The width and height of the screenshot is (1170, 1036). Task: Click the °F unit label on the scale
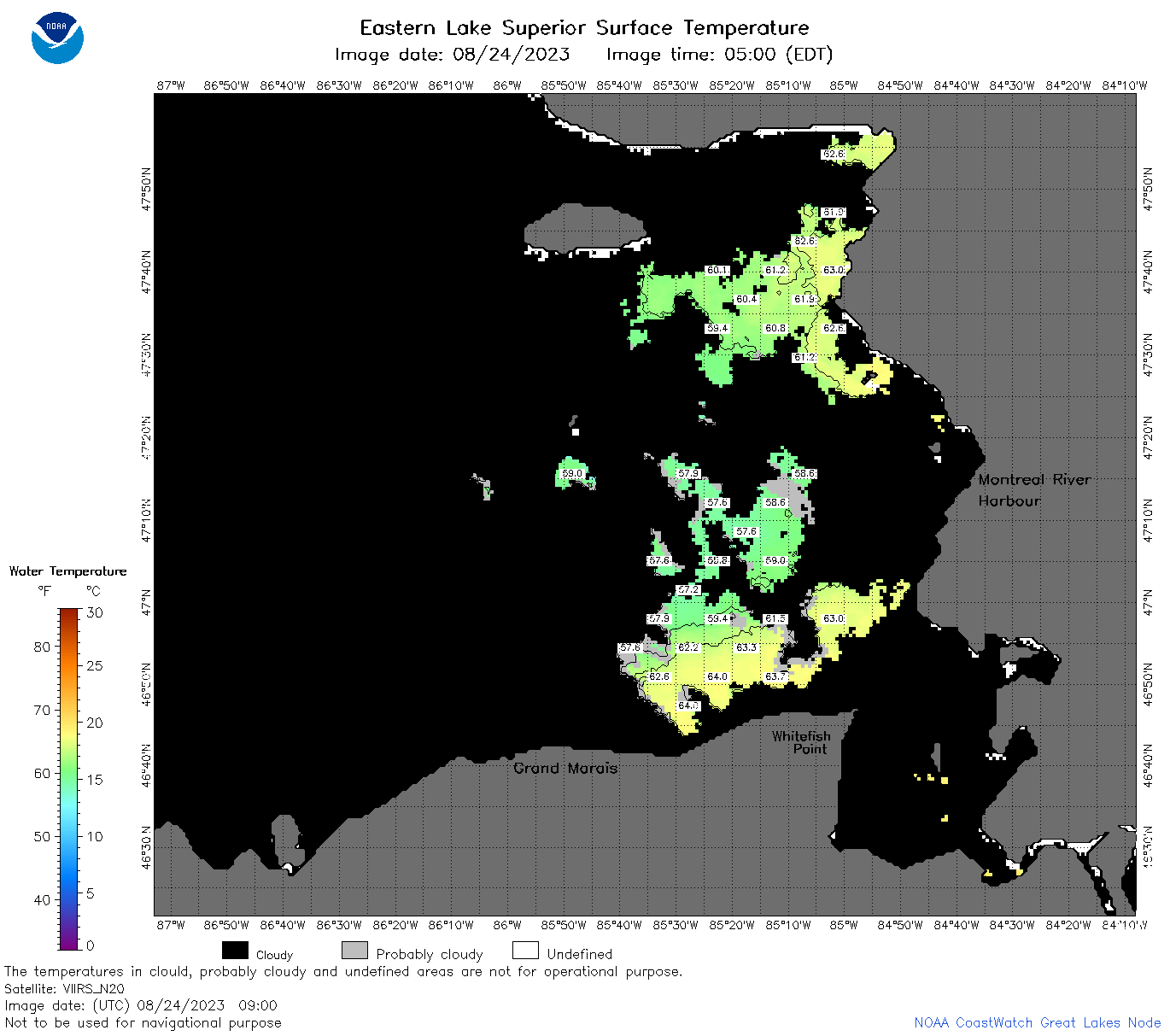[44, 591]
